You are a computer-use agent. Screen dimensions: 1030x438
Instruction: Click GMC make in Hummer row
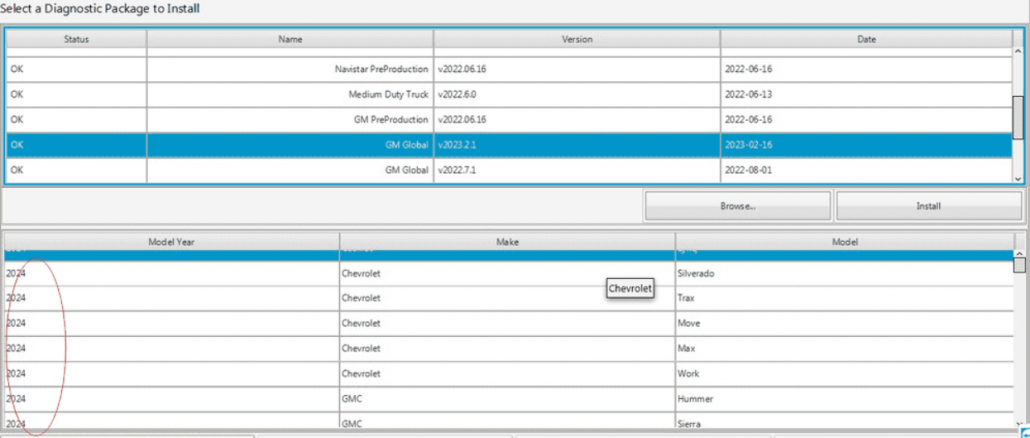point(507,399)
